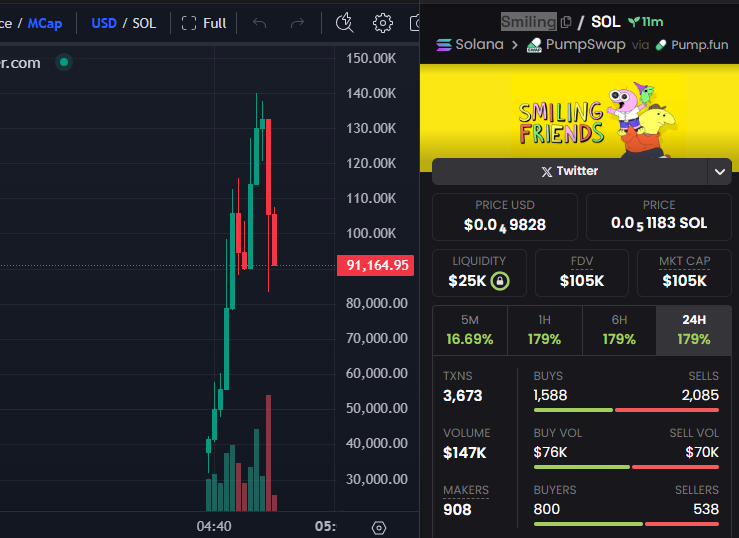Click the BUYERS count 800
The width and height of the screenshot is (739, 538).
[547, 509]
